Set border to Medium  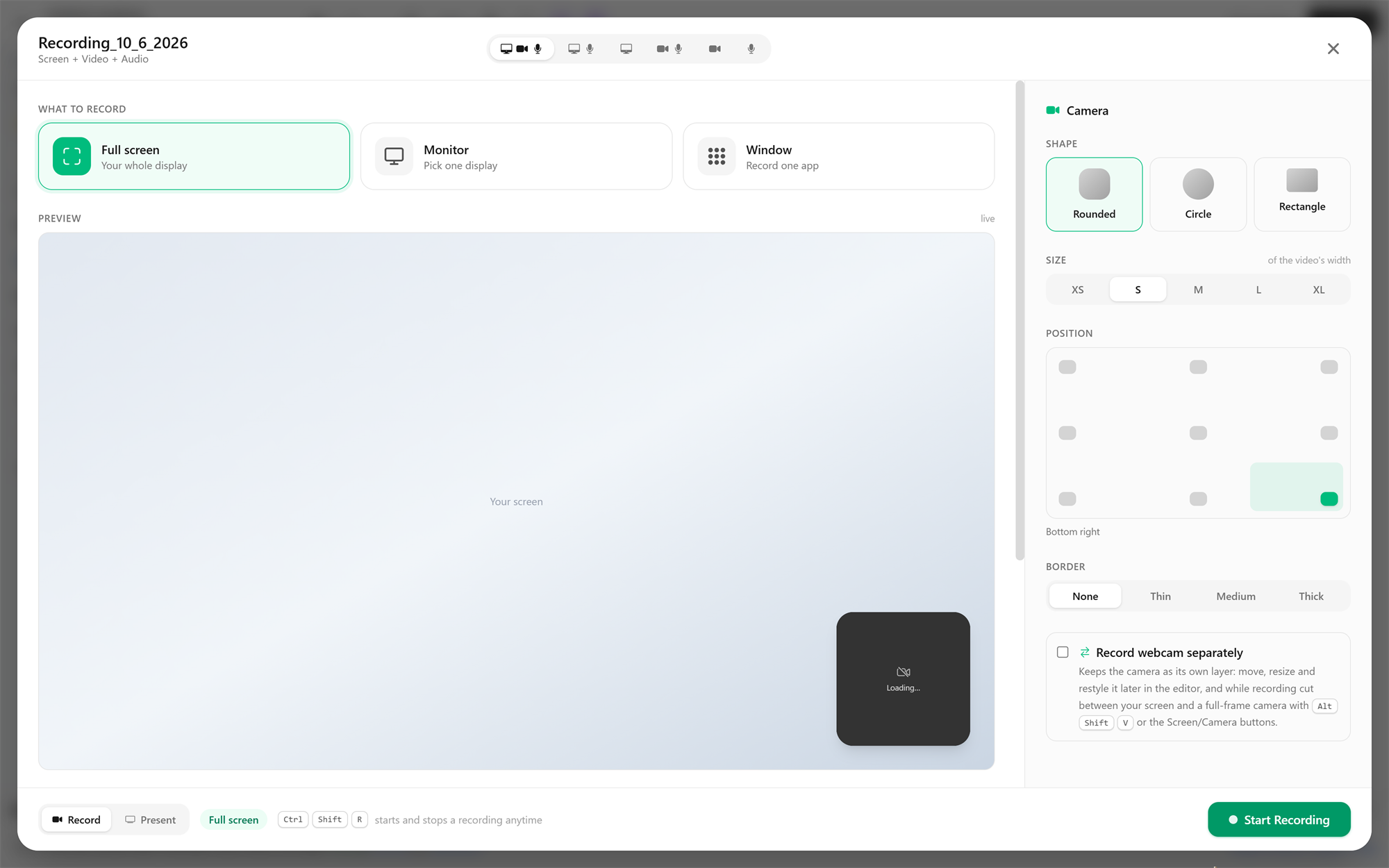pyautogui.click(x=1236, y=596)
